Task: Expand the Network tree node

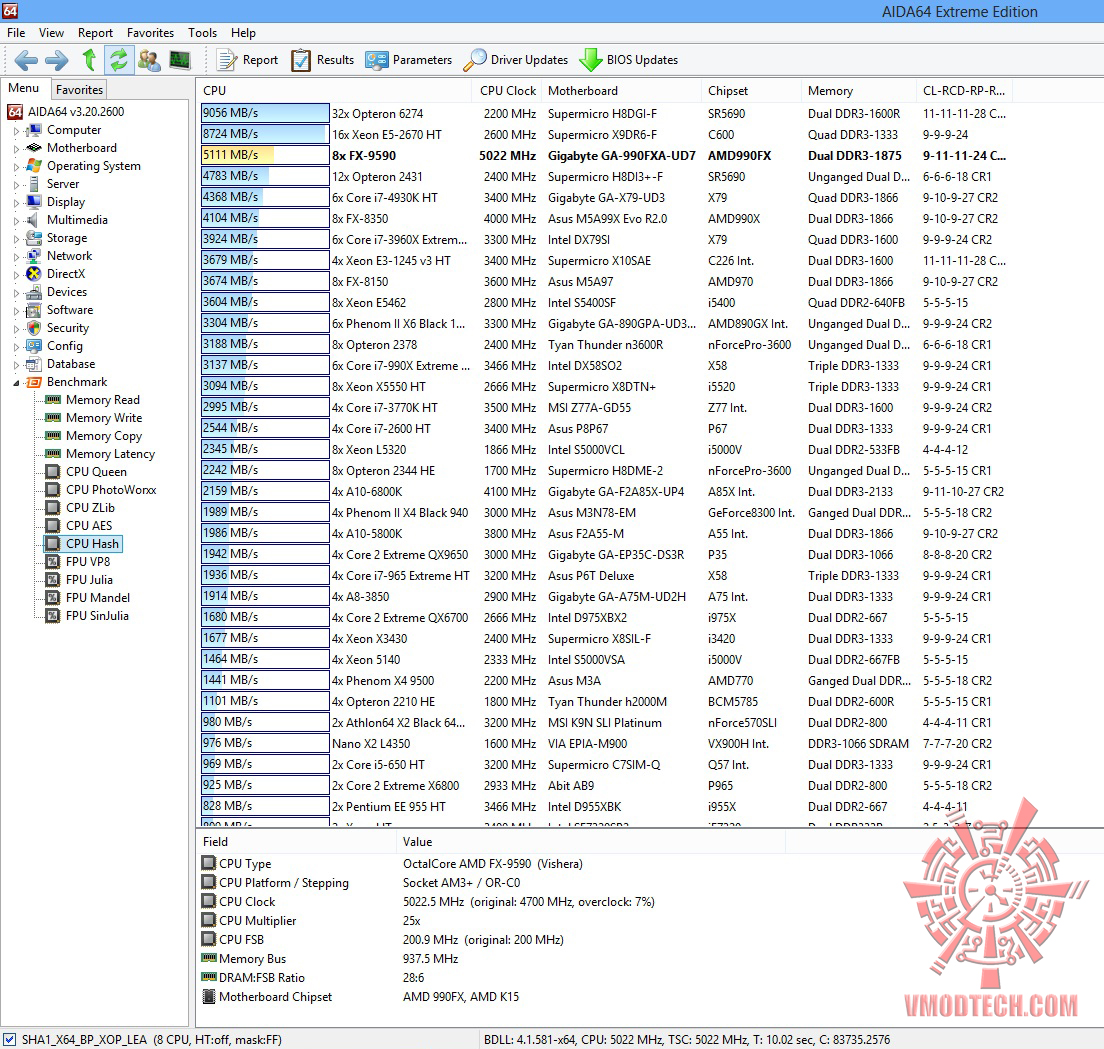Action: tap(16, 256)
